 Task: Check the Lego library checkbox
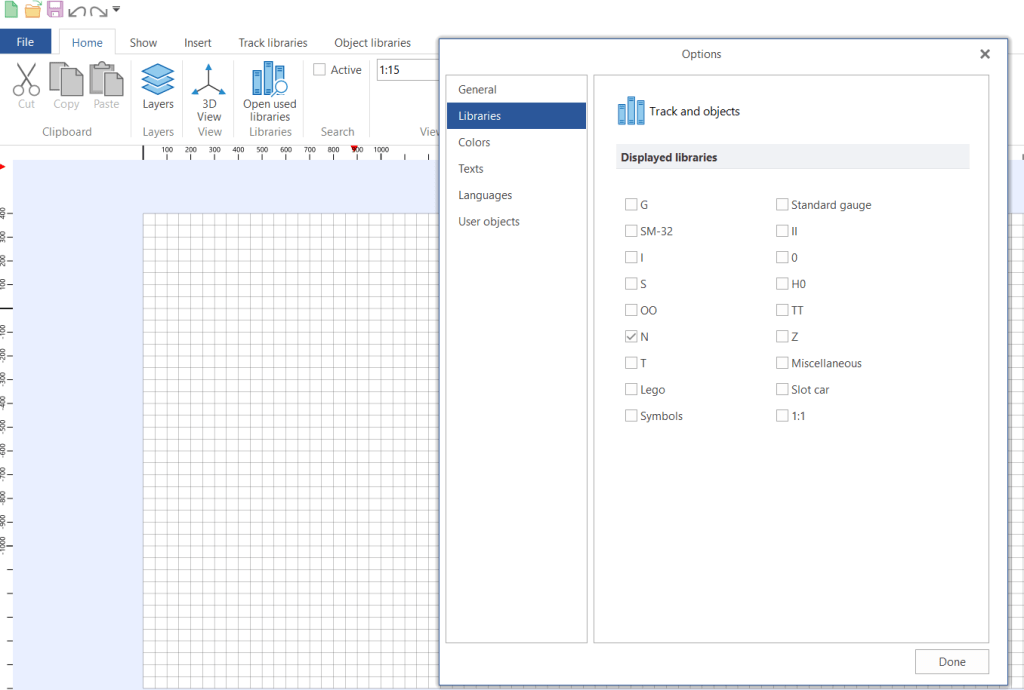tap(631, 390)
